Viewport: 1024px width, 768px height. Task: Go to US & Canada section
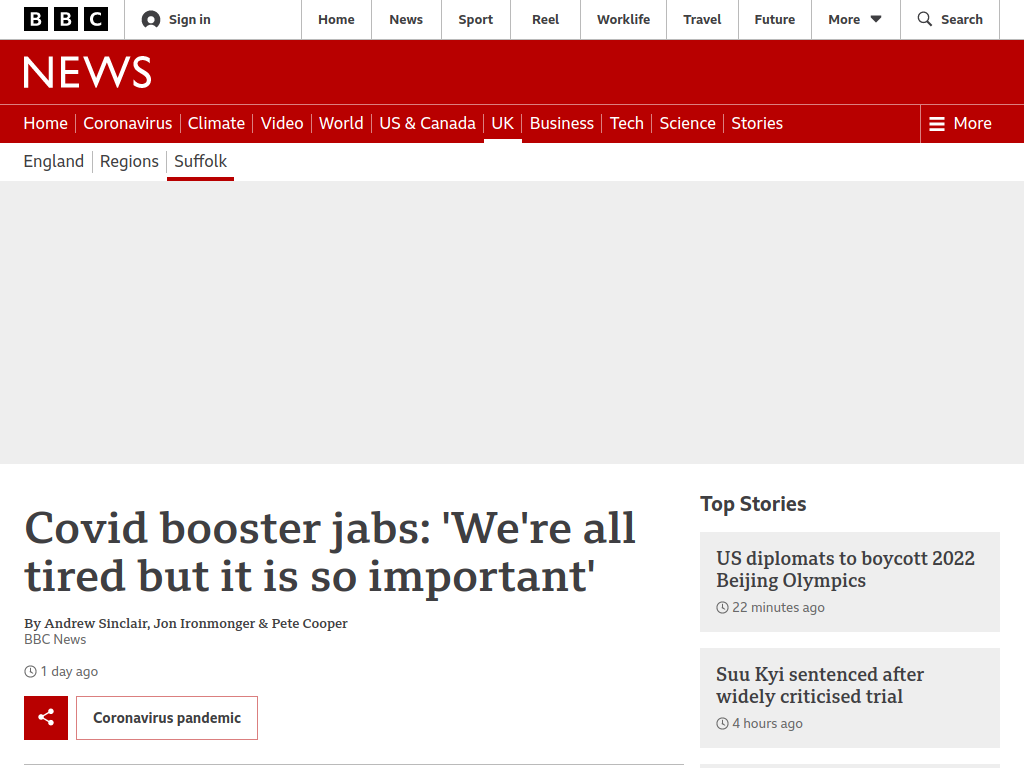tap(427, 123)
